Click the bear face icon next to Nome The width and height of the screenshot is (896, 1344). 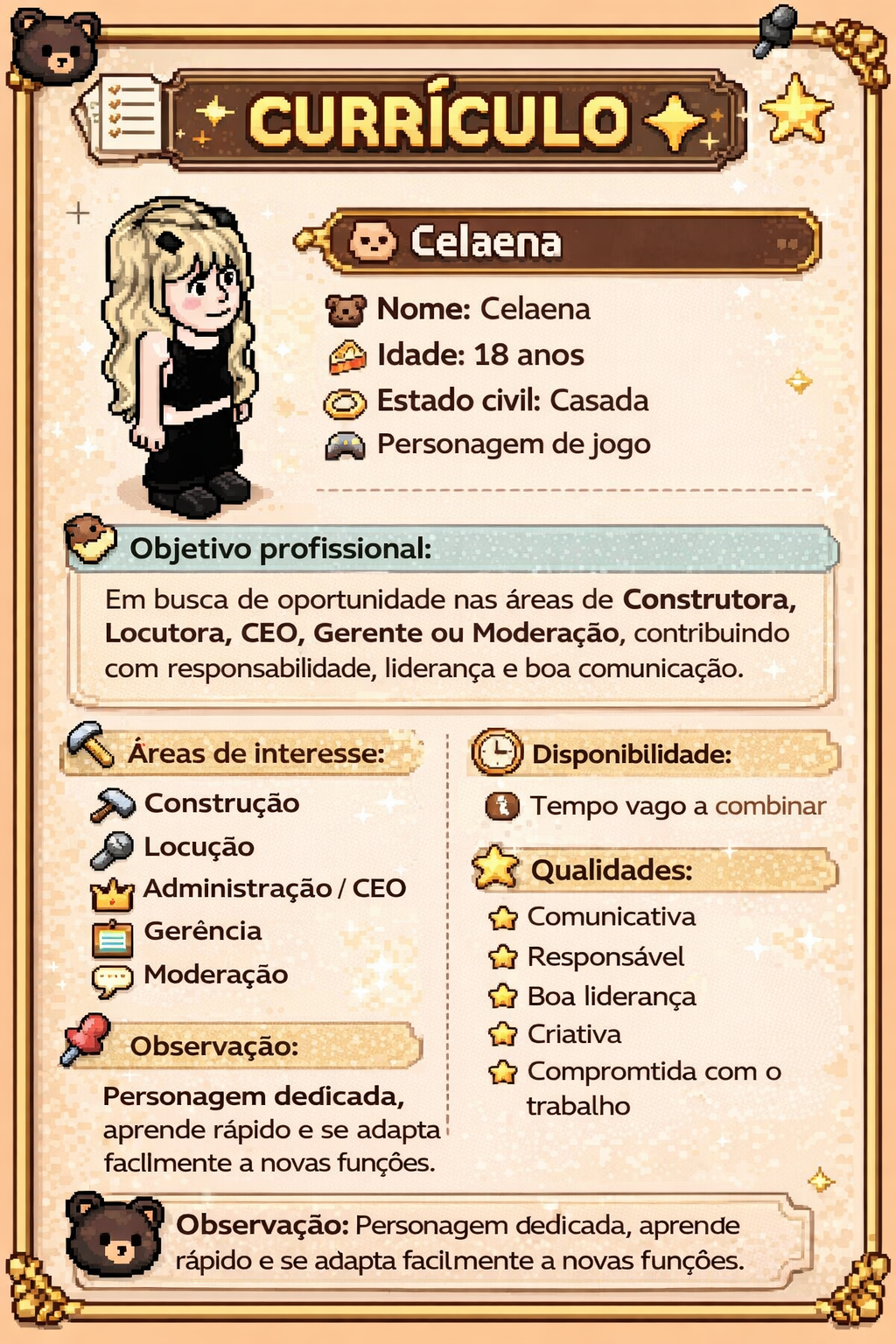[x=346, y=310]
